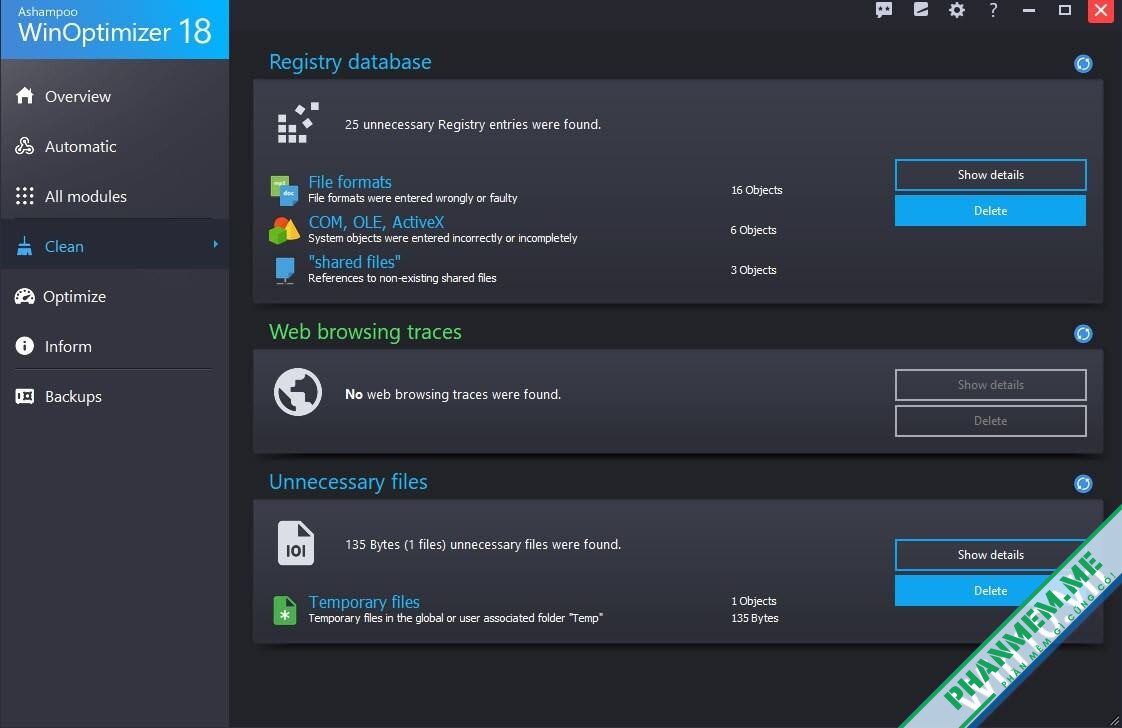Image resolution: width=1122 pixels, height=728 pixels.
Task: Click the "25 unnecessary Registry entries were found" text
Action: pos(473,125)
